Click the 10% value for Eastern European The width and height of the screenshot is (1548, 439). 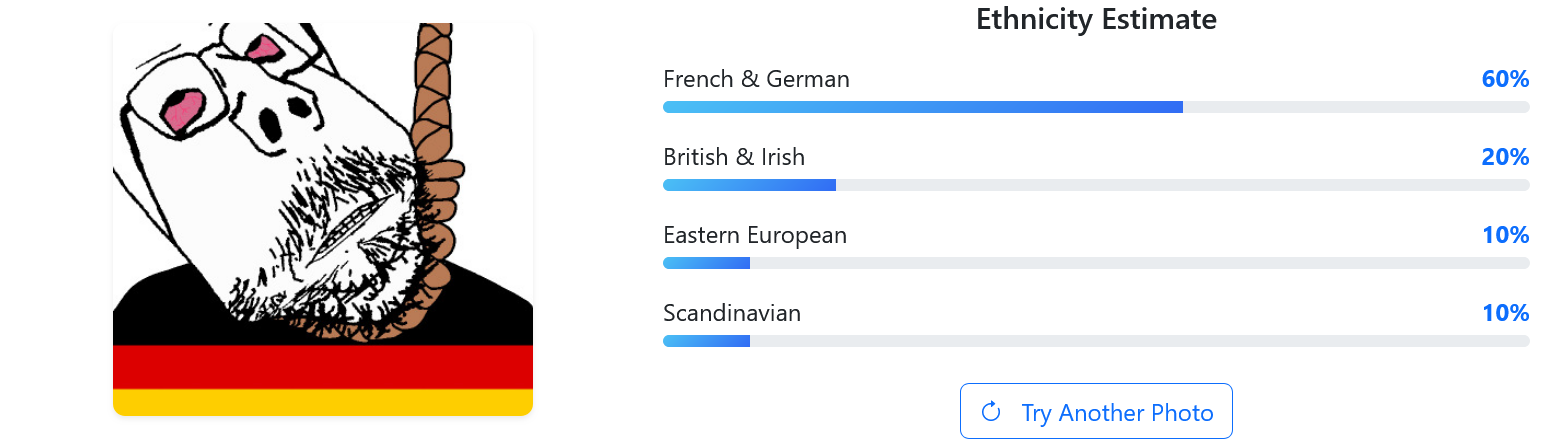click(1505, 235)
